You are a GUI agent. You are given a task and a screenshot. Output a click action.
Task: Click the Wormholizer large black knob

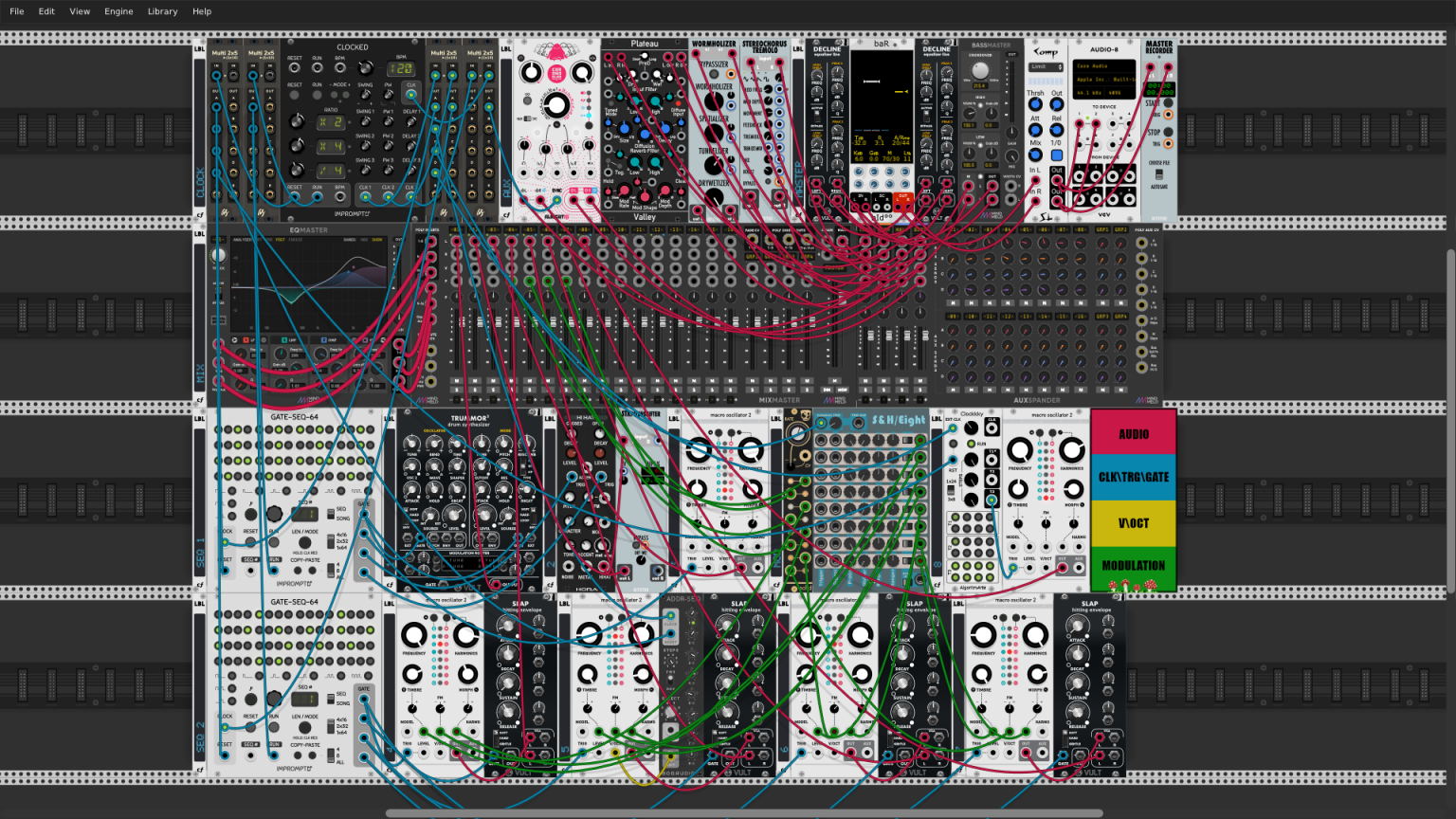[x=714, y=101]
